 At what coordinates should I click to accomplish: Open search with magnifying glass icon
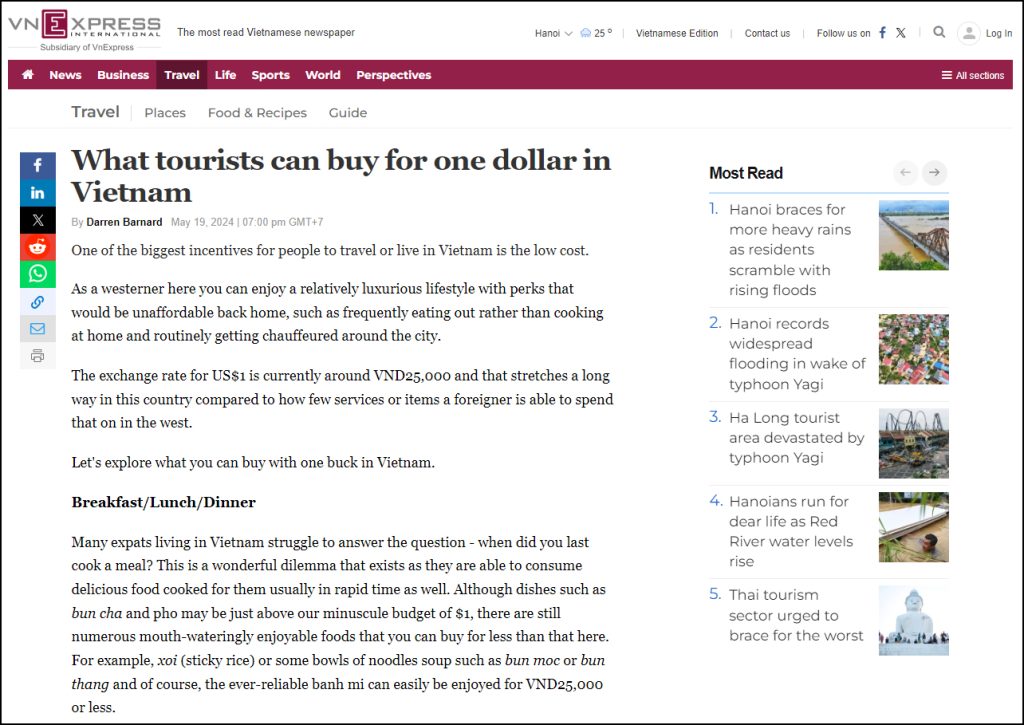(939, 32)
